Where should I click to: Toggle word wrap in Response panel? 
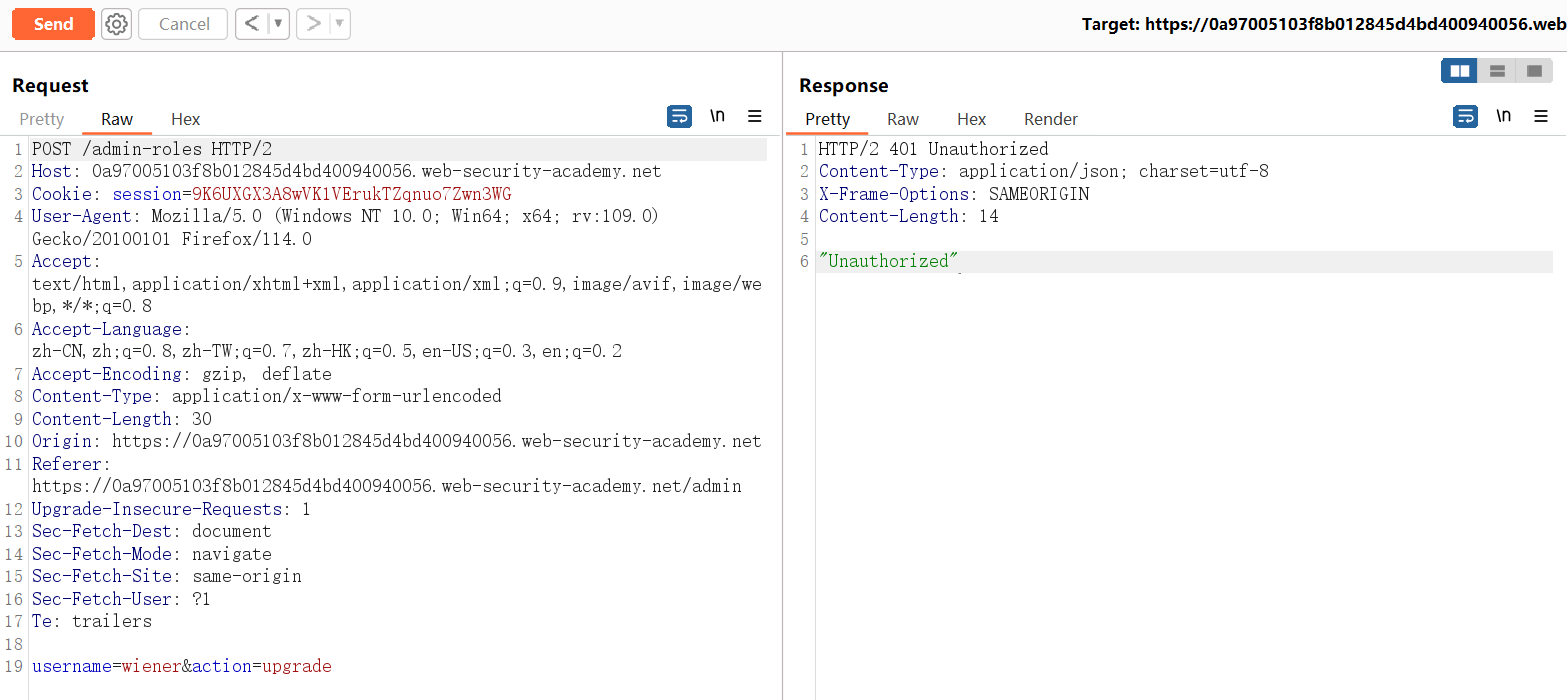pos(1465,117)
